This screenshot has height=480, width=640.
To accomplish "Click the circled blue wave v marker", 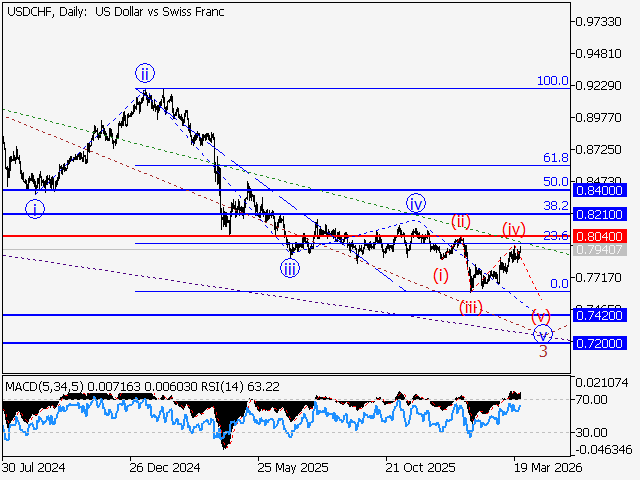I will coord(542,334).
